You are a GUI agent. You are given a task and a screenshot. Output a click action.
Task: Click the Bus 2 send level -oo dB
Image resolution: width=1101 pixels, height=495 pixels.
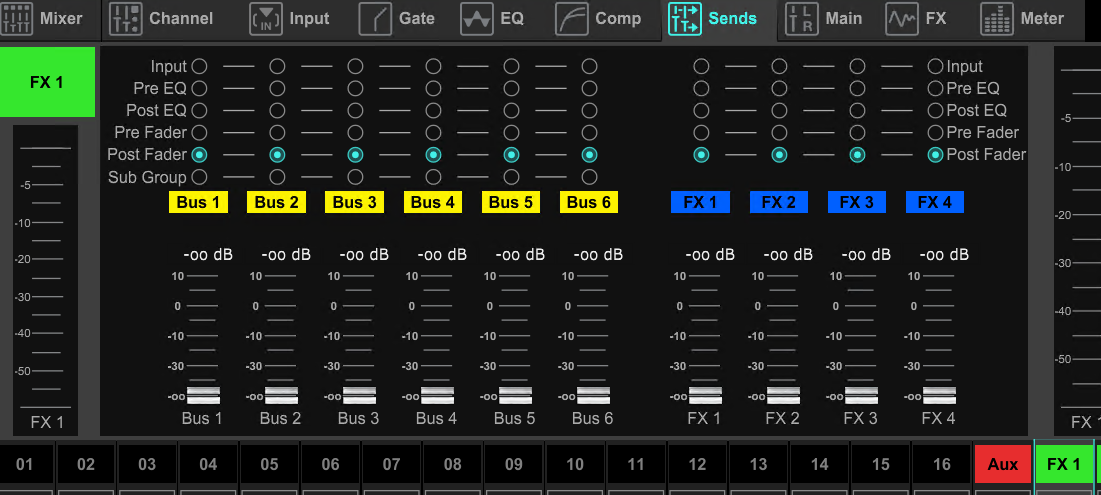286,255
